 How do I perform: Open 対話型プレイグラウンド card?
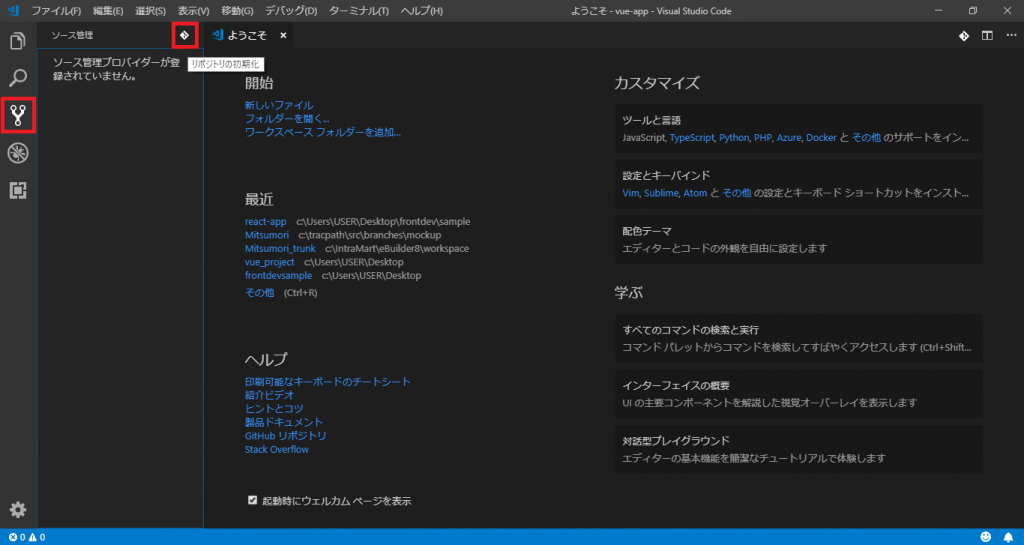tap(799, 449)
